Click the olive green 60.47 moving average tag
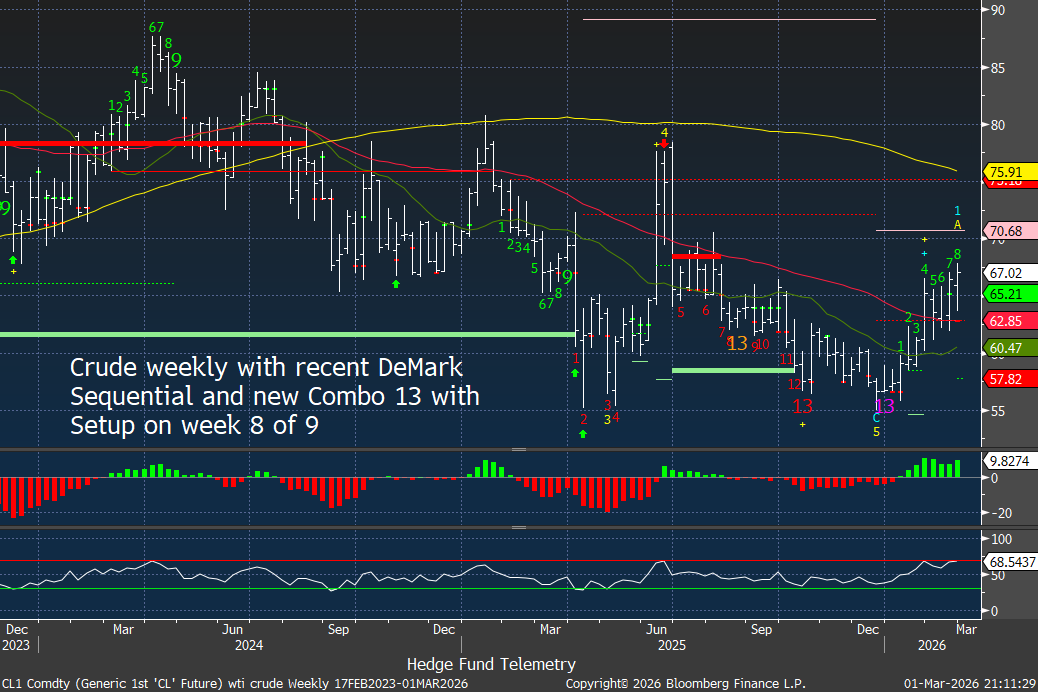1038x692 pixels. point(1003,348)
